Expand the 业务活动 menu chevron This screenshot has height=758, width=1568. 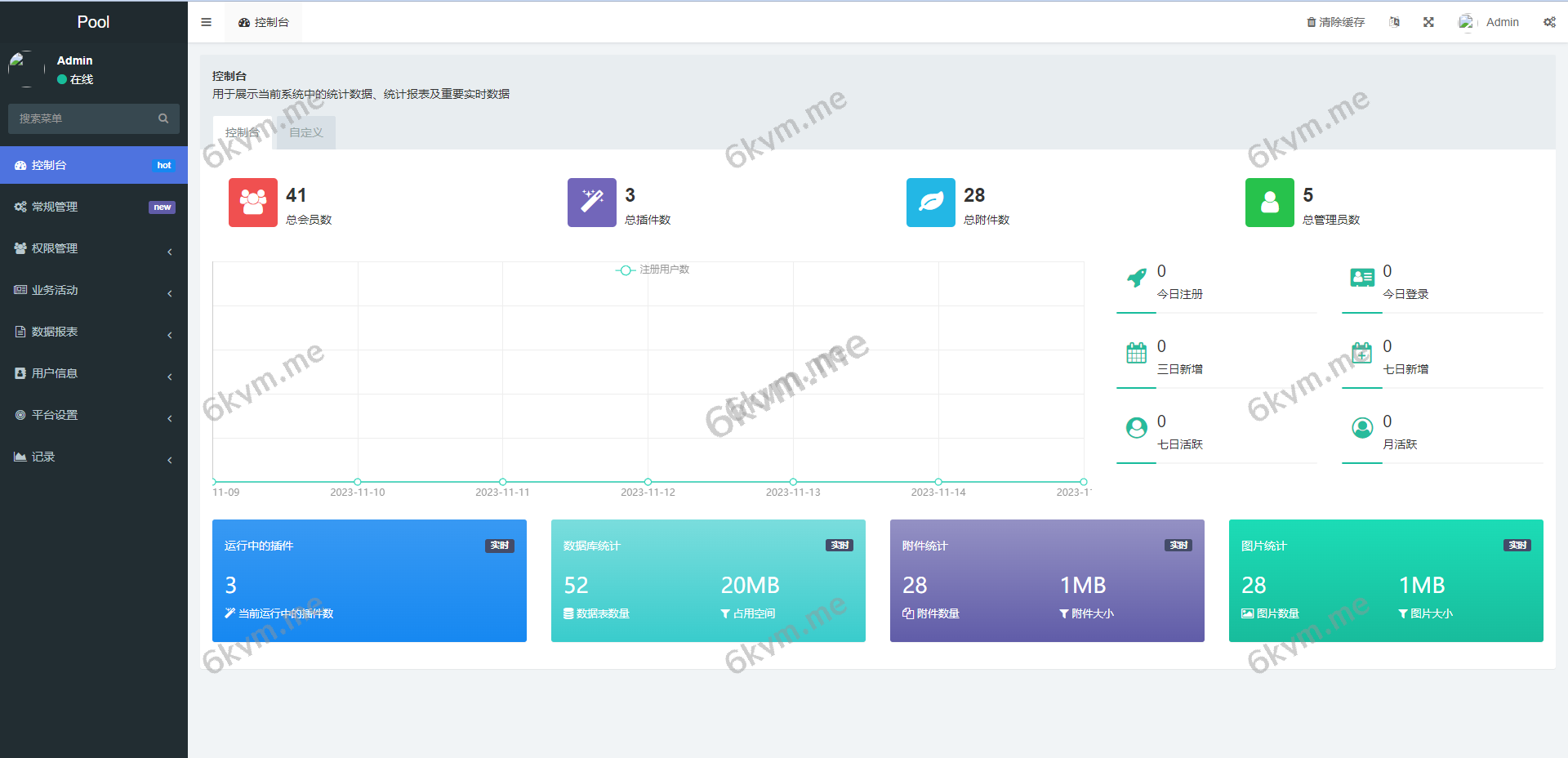170,293
